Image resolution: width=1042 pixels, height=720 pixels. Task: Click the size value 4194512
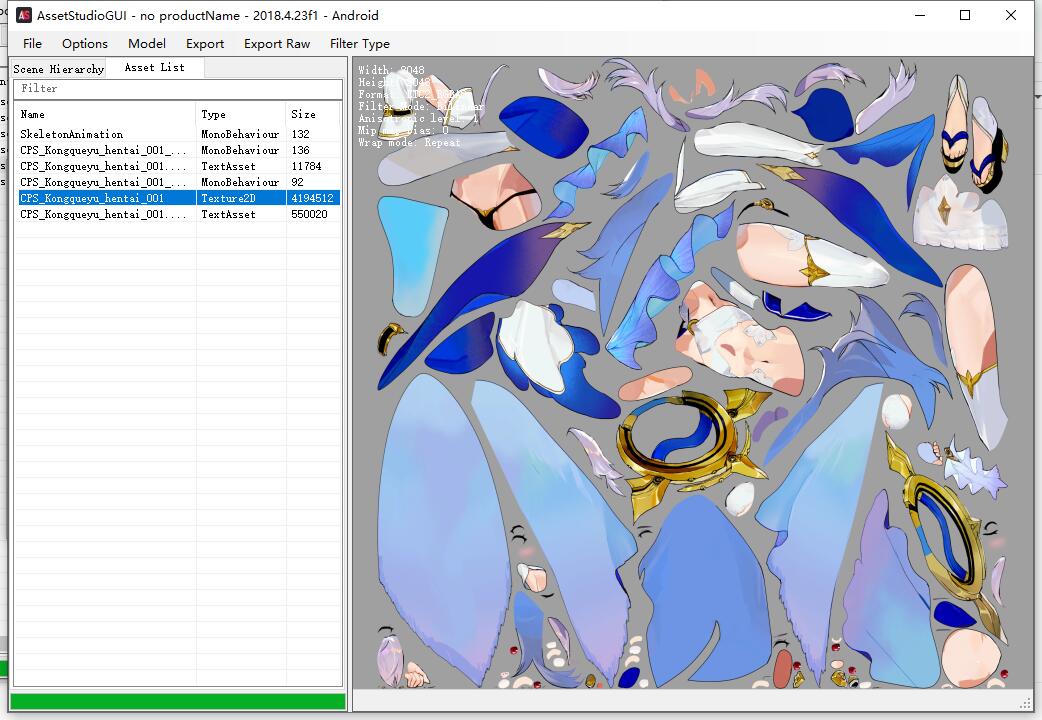click(312, 198)
